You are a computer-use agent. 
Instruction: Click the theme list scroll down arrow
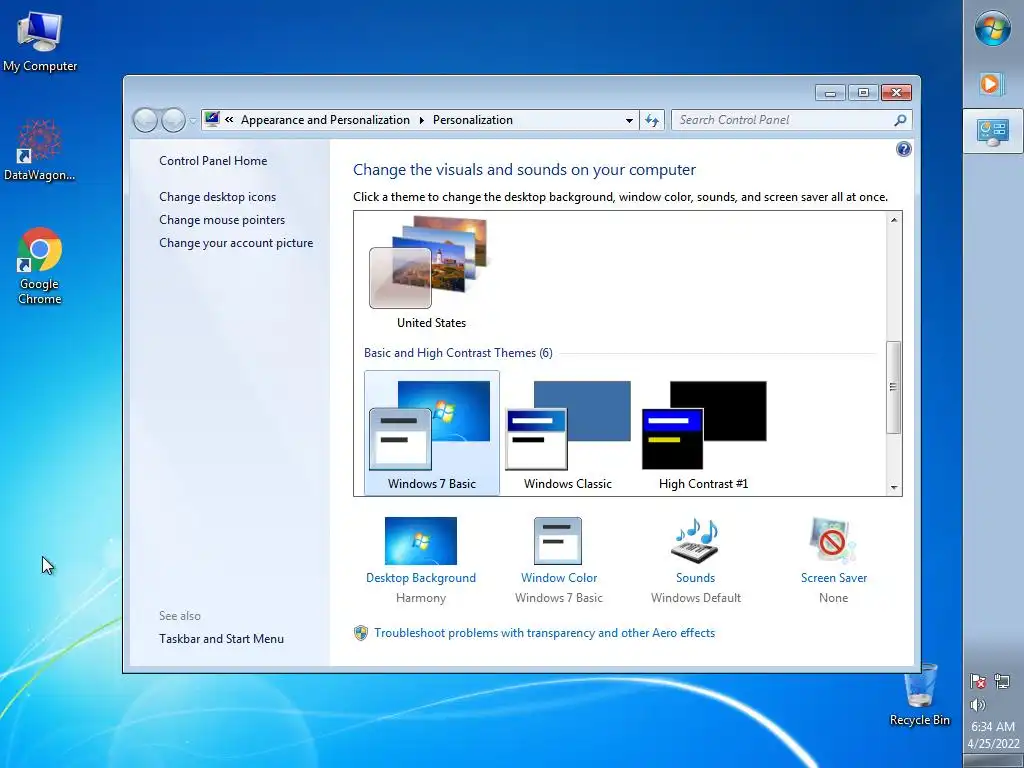(894, 488)
